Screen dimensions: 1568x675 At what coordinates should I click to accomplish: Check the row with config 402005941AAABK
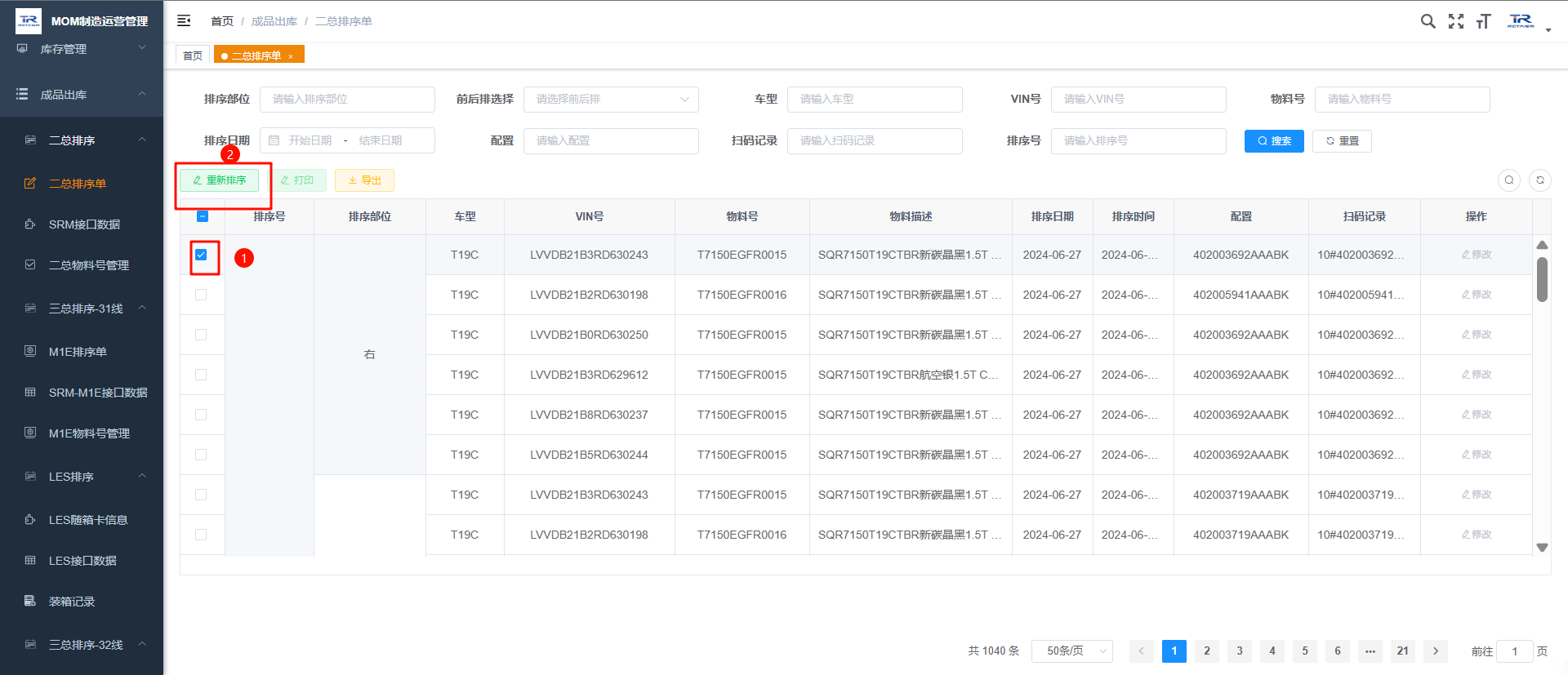(x=201, y=295)
